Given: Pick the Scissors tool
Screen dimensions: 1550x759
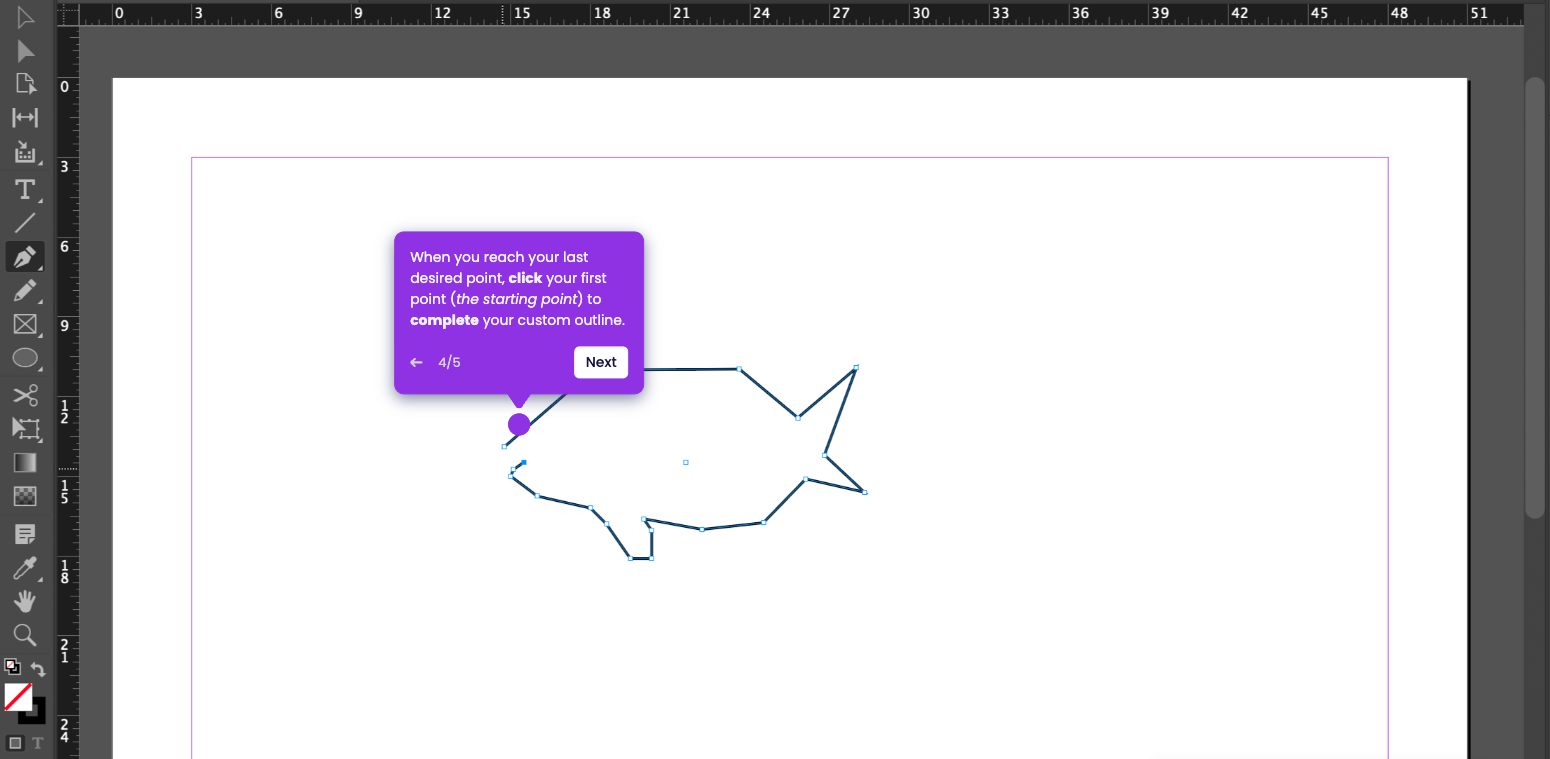Looking at the screenshot, I should [x=25, y=395].
